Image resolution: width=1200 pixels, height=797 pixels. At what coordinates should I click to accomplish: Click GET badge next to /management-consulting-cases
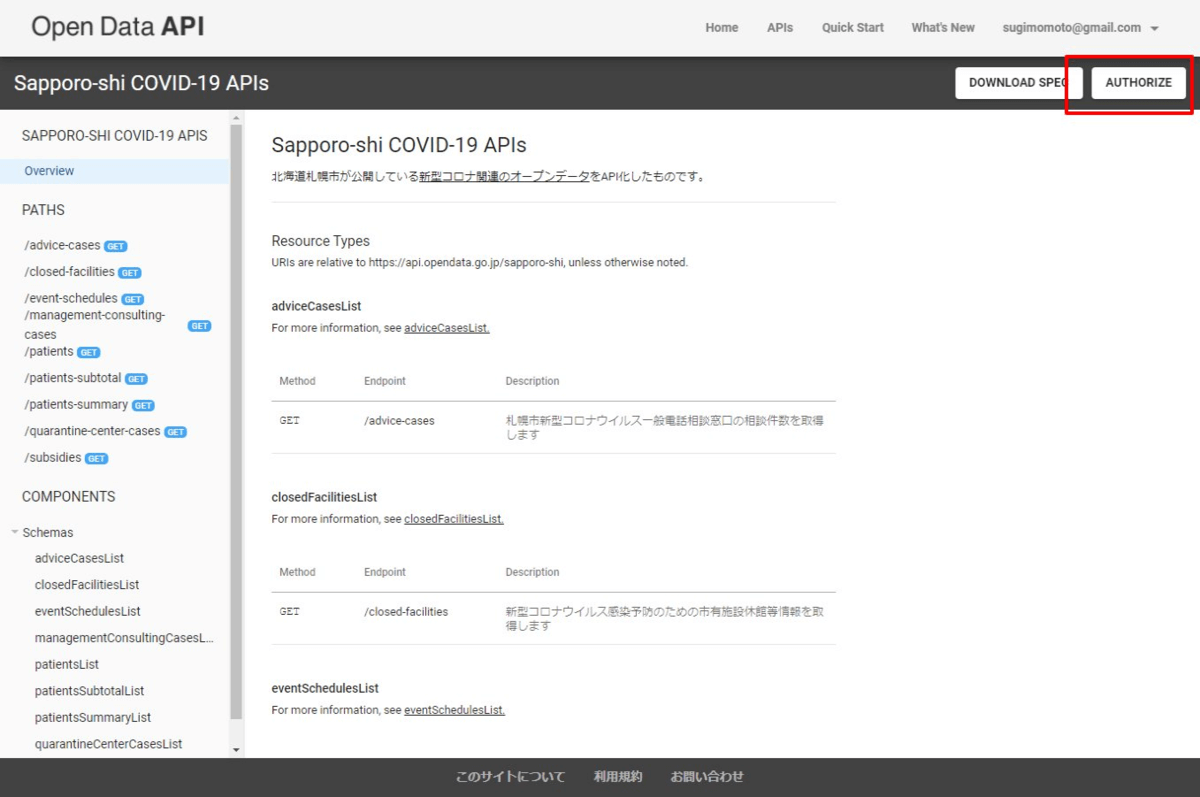point(200,326)
